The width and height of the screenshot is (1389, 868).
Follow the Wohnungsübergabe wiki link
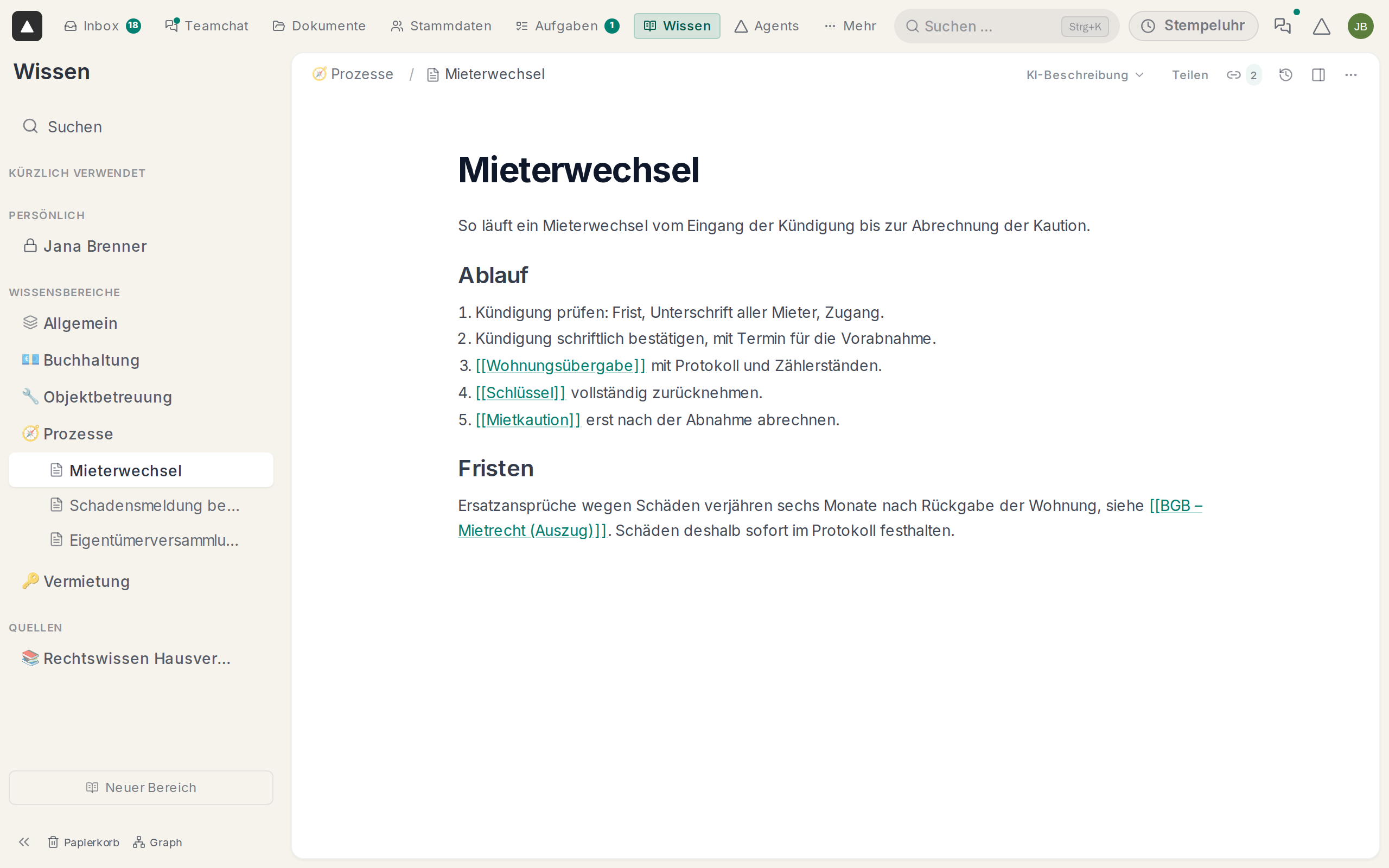tap(560, 366)
